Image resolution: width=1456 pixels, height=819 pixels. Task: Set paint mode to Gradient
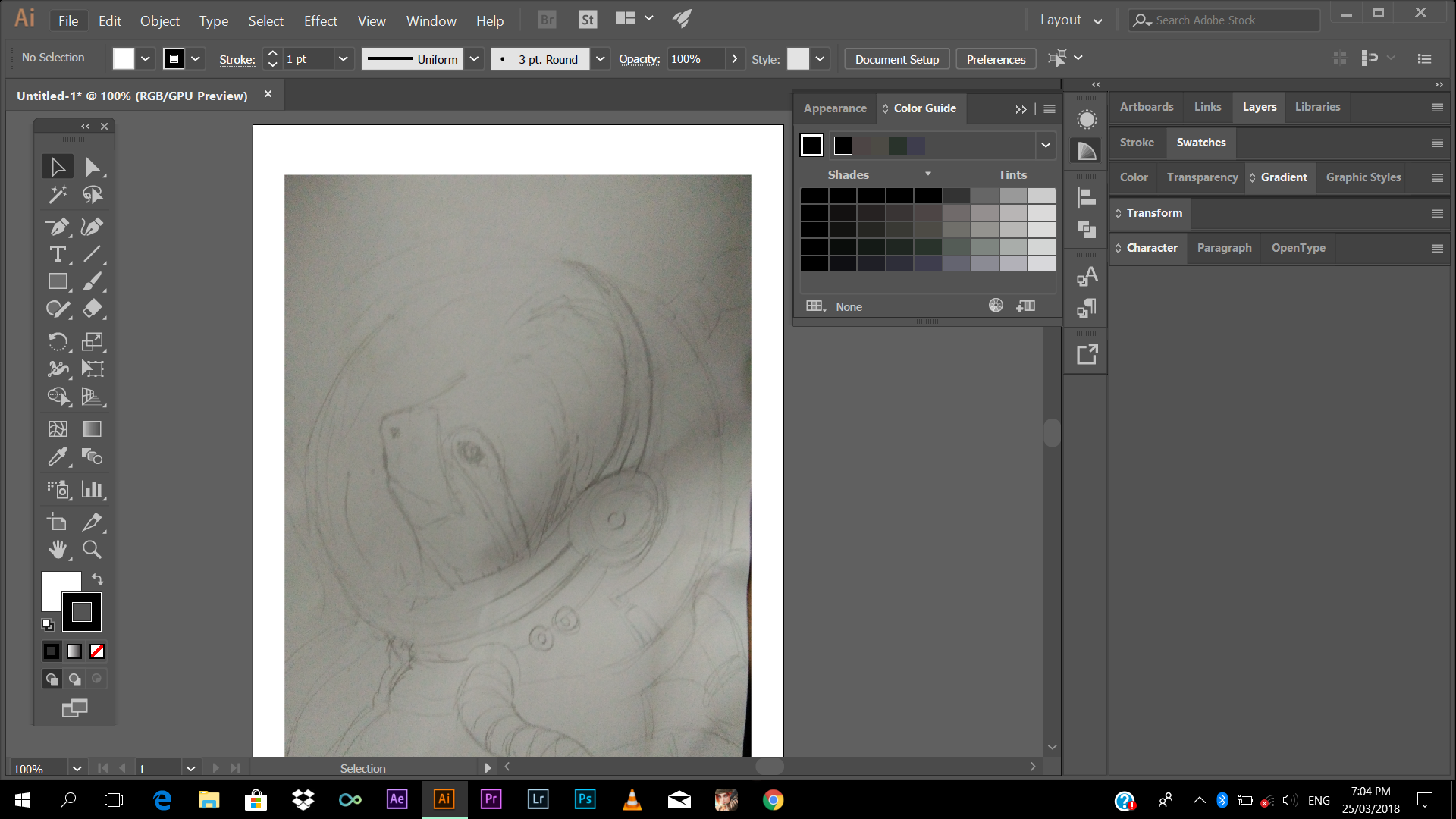tap(74, 651)
